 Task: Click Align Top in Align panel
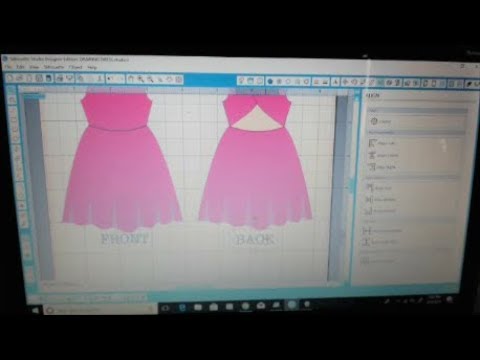[379, 188]
